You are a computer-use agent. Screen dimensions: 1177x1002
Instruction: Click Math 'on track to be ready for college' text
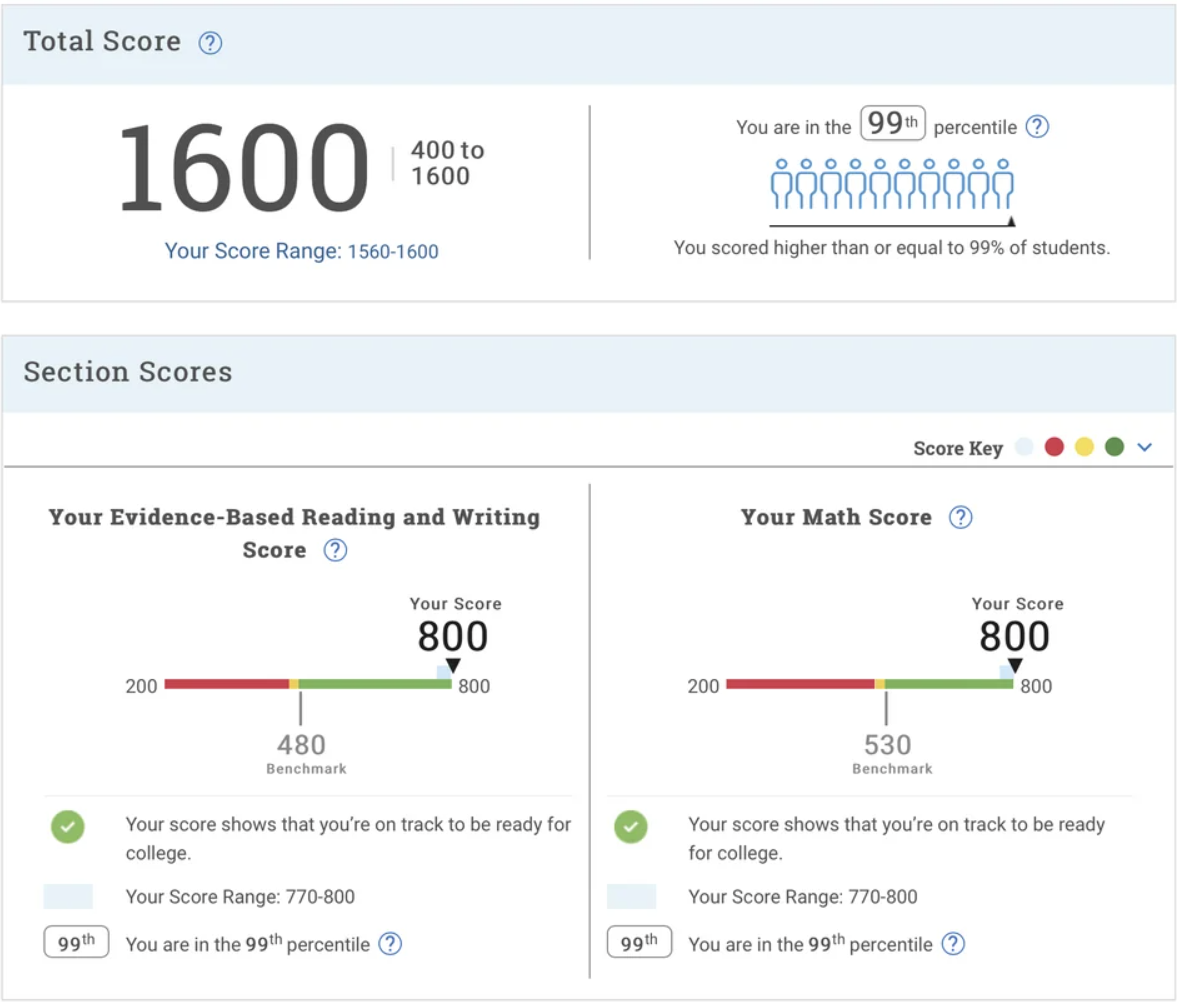pyautogui.click(x=896, y=838)
